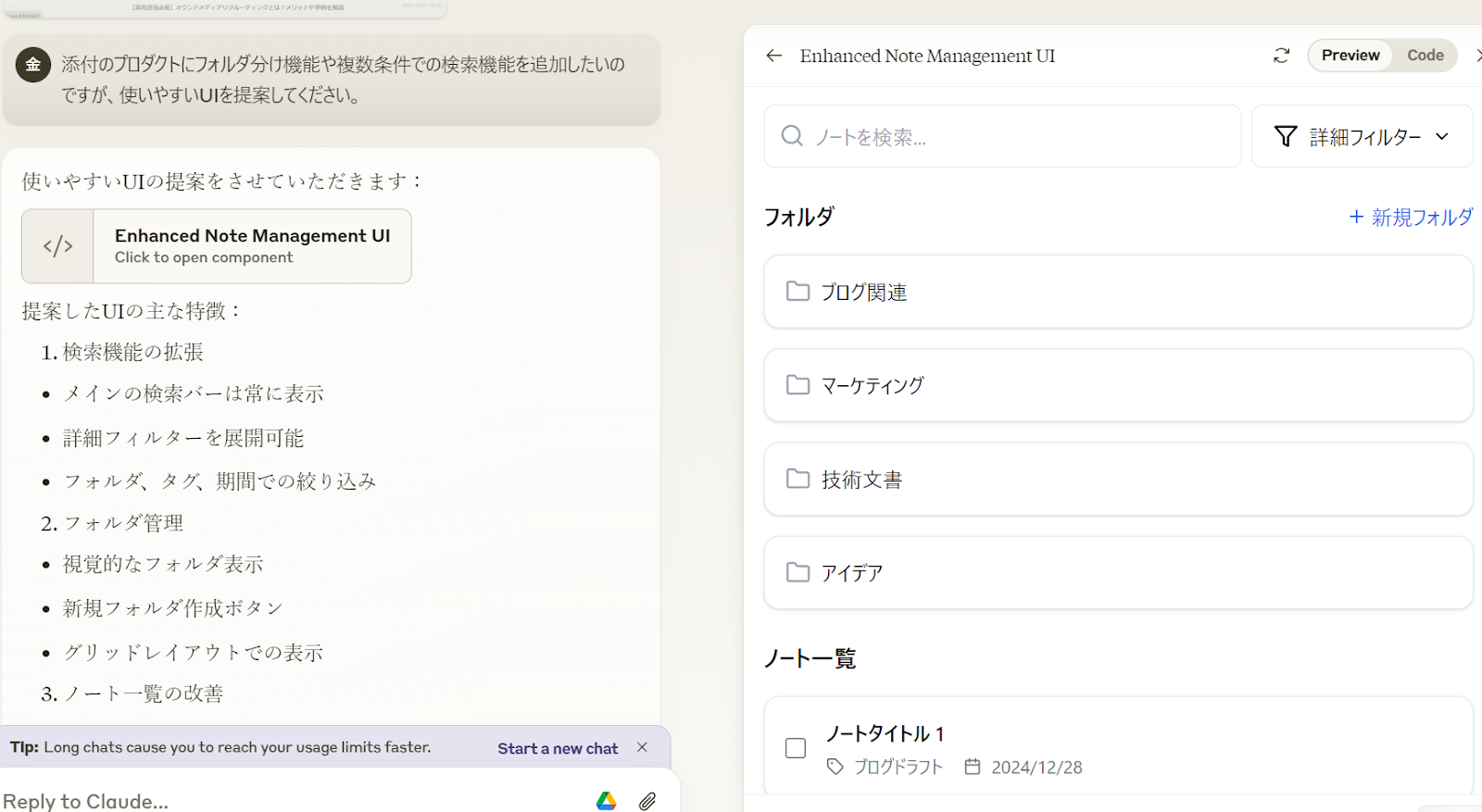Viewport: 1482px width, 812px height.
Task: Click the Start a new chat link
Action: tap(558, 748)
